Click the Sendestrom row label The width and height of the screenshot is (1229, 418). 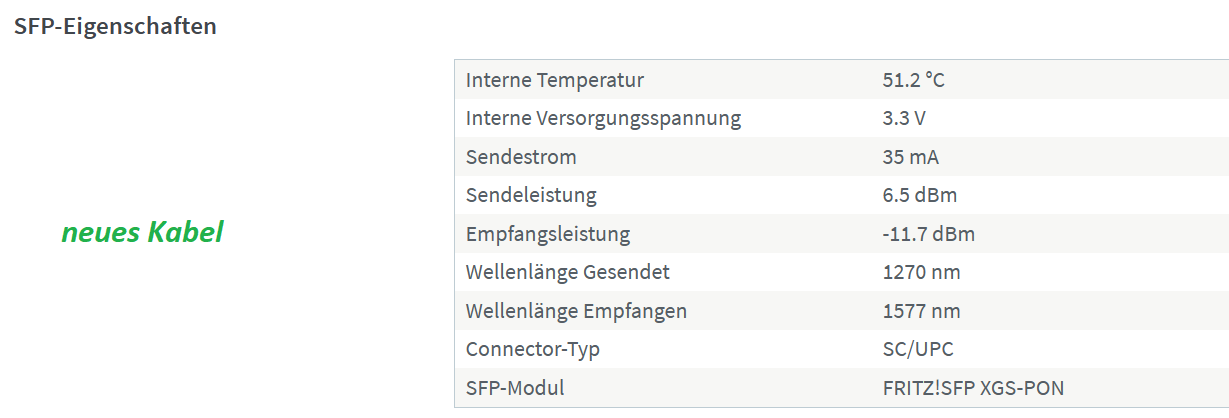point(521,157)
